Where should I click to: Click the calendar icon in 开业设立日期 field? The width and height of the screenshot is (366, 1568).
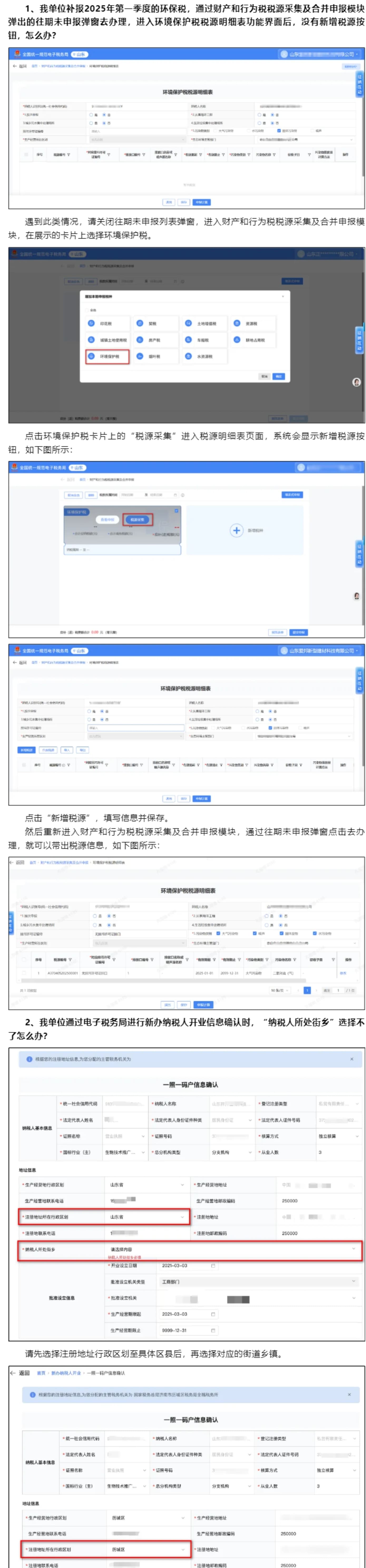click(213, 1266)
